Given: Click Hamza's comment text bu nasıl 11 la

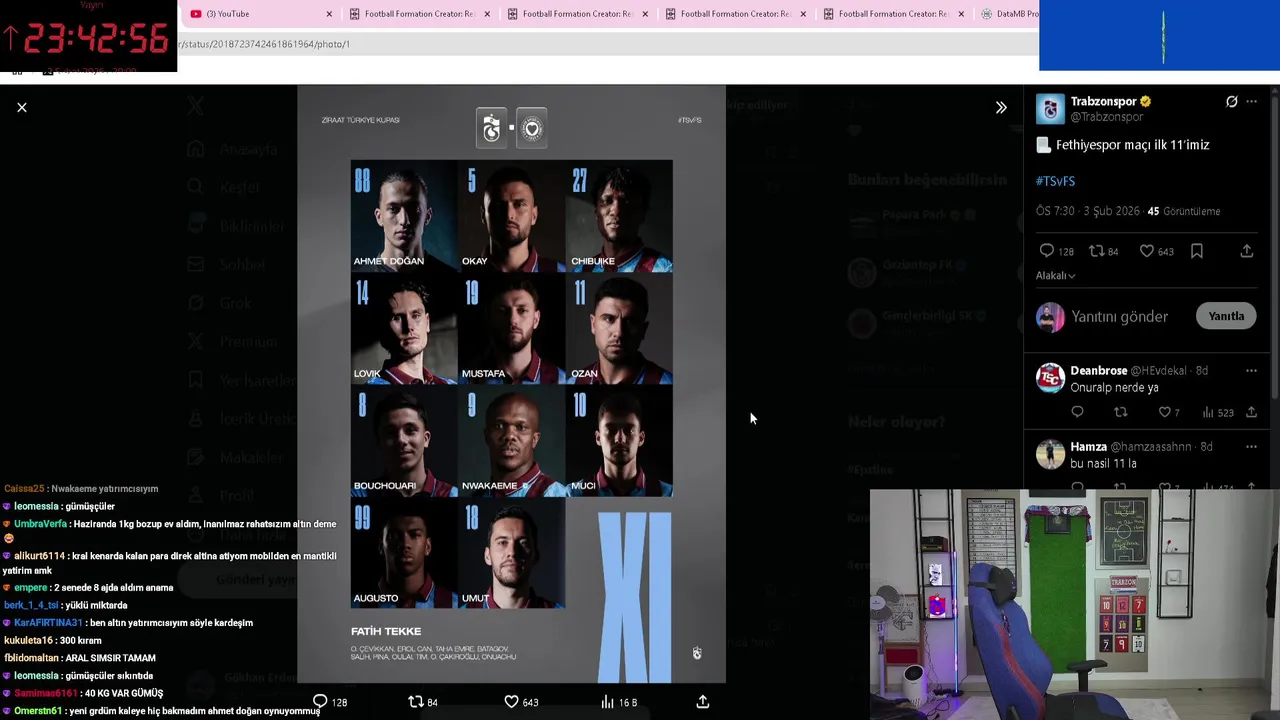Looking at the screenshot, I should [x=1103, y=464].
